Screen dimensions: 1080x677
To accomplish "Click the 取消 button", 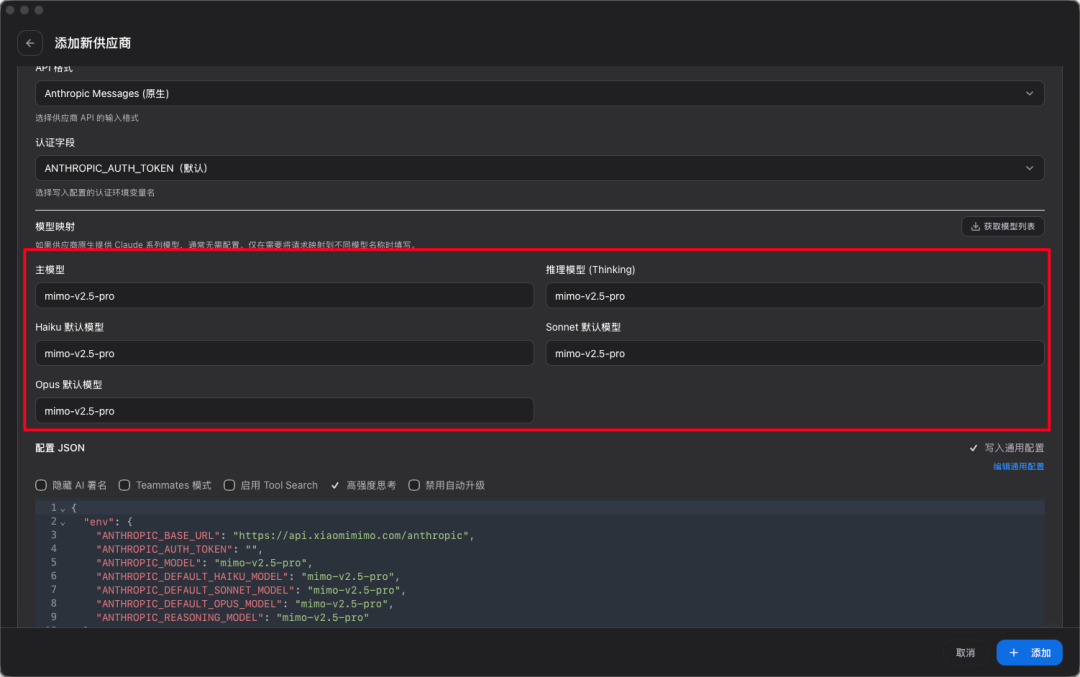I will [965, 653].
